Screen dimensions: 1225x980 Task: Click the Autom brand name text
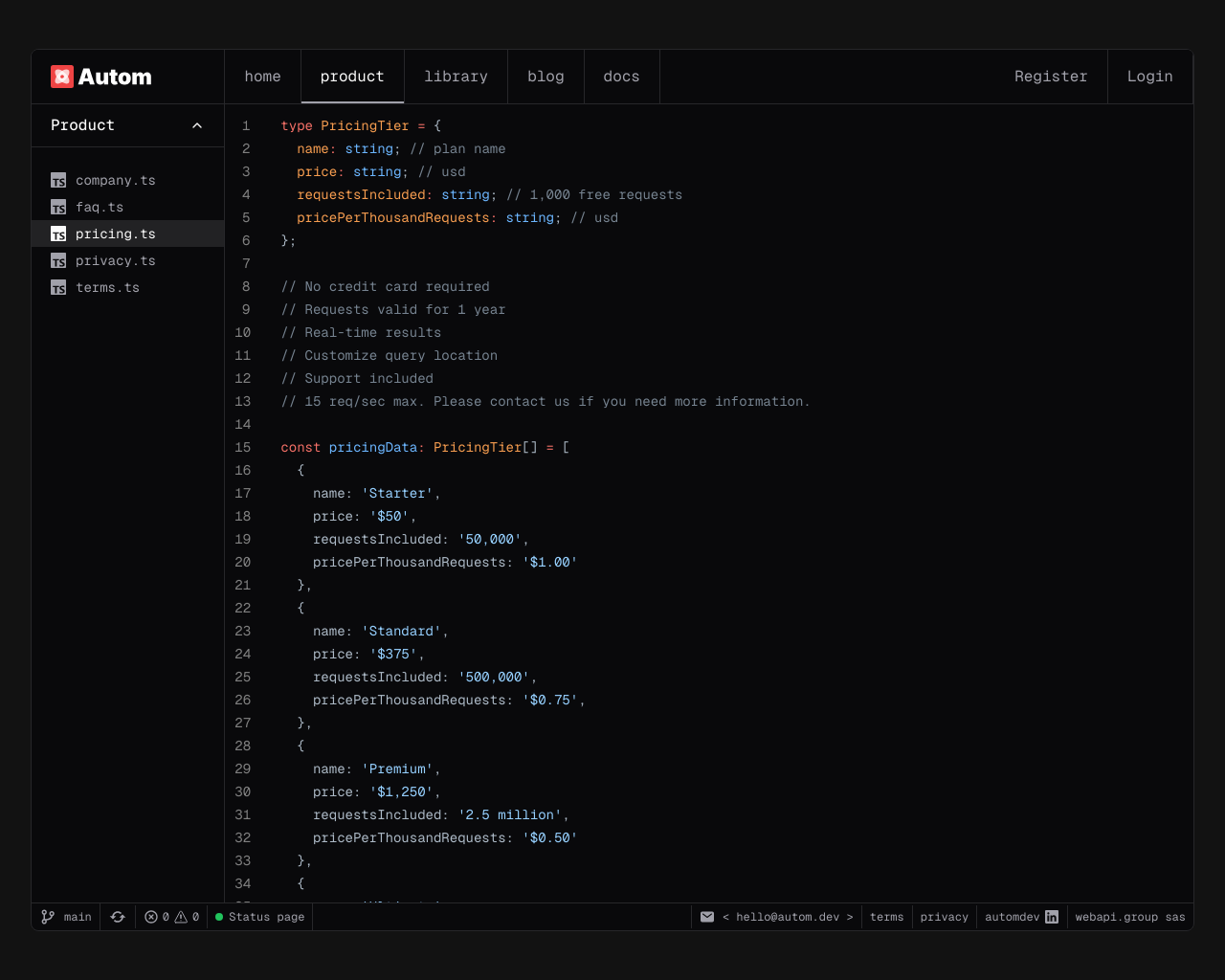coord(115,77)
